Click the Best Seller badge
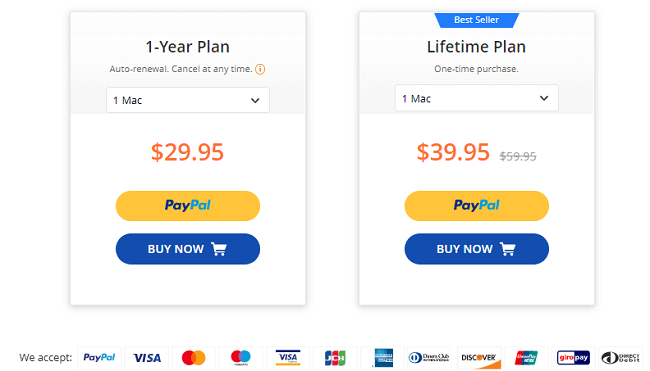The image size is (650, 371). (x=477, y=20)
